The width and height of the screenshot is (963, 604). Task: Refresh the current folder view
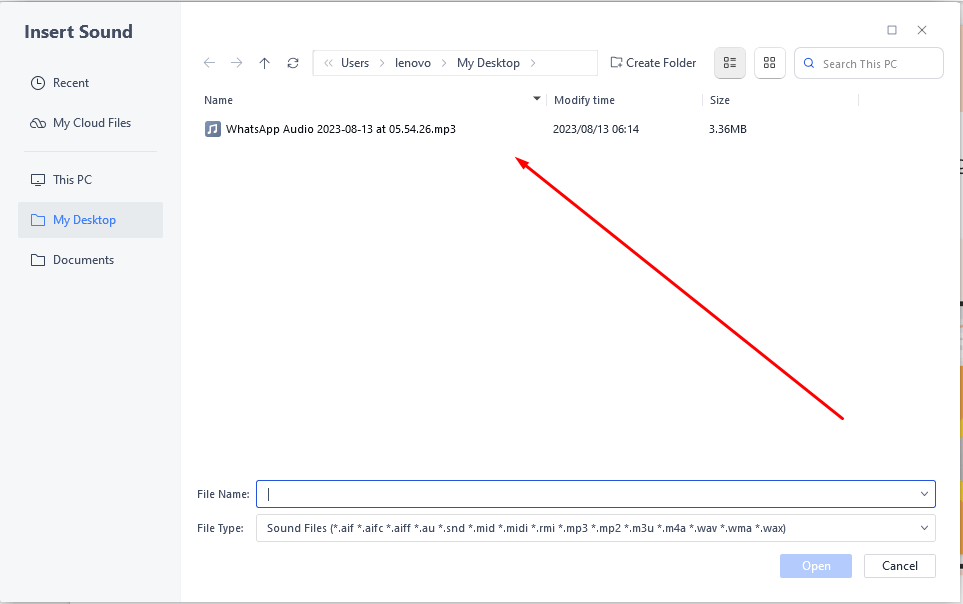[292, 62]
